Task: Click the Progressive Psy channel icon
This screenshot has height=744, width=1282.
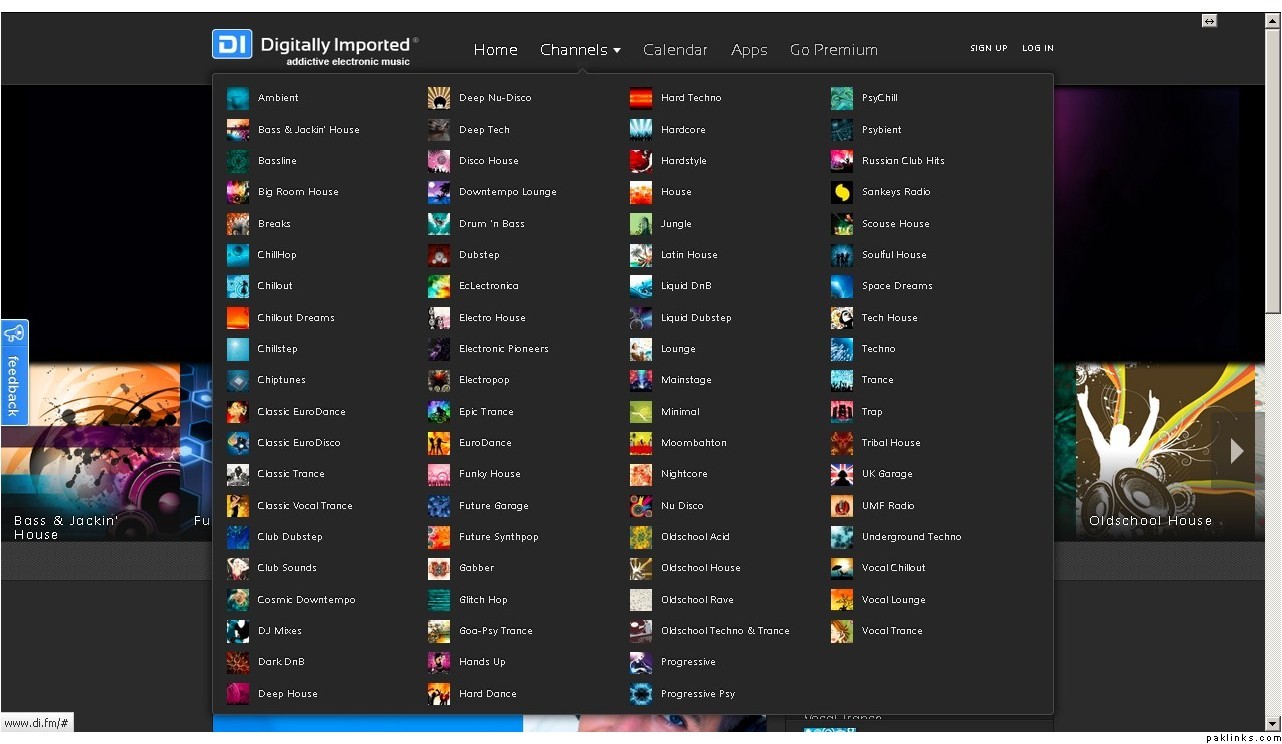Action: (641, 694)
